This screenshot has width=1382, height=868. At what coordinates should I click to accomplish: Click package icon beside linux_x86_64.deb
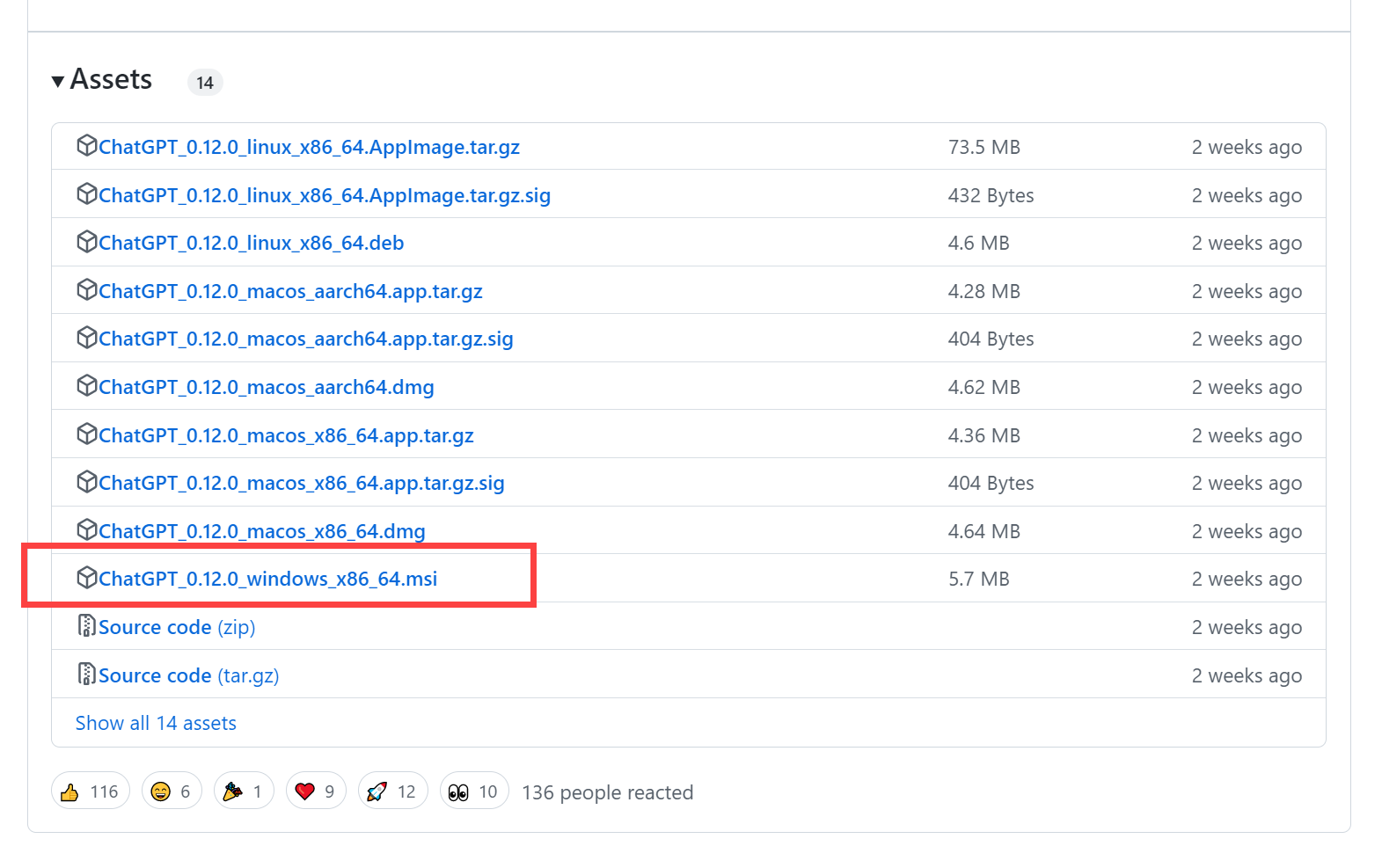click(x=86, y=241)
